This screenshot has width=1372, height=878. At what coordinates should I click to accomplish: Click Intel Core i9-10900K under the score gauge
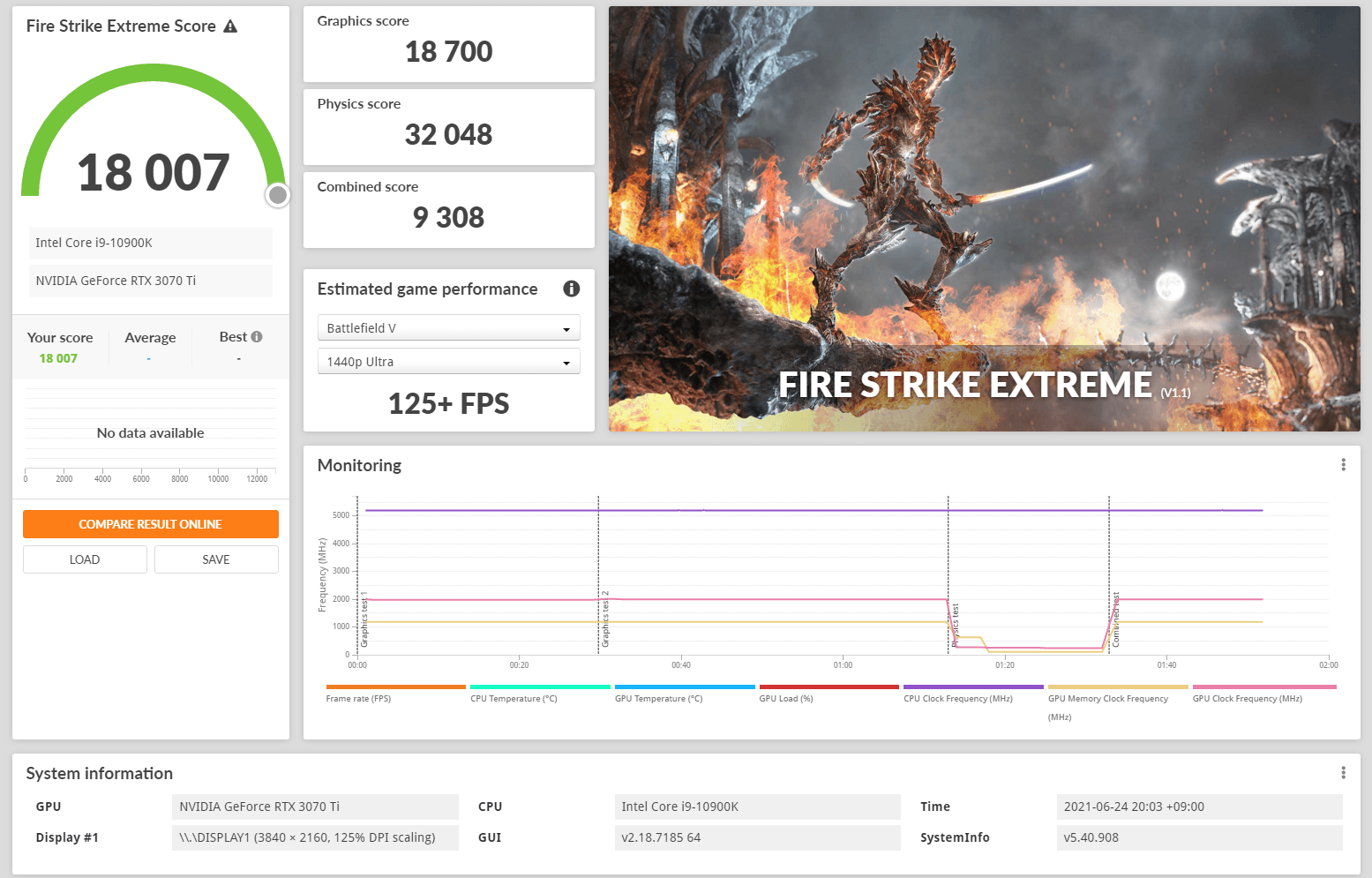(x=151, y=243)
